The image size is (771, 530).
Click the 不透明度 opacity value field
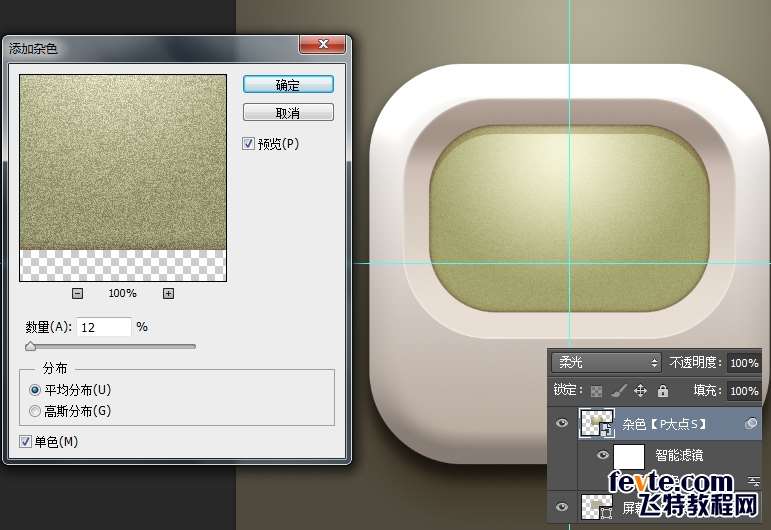[x=744, y=363]
